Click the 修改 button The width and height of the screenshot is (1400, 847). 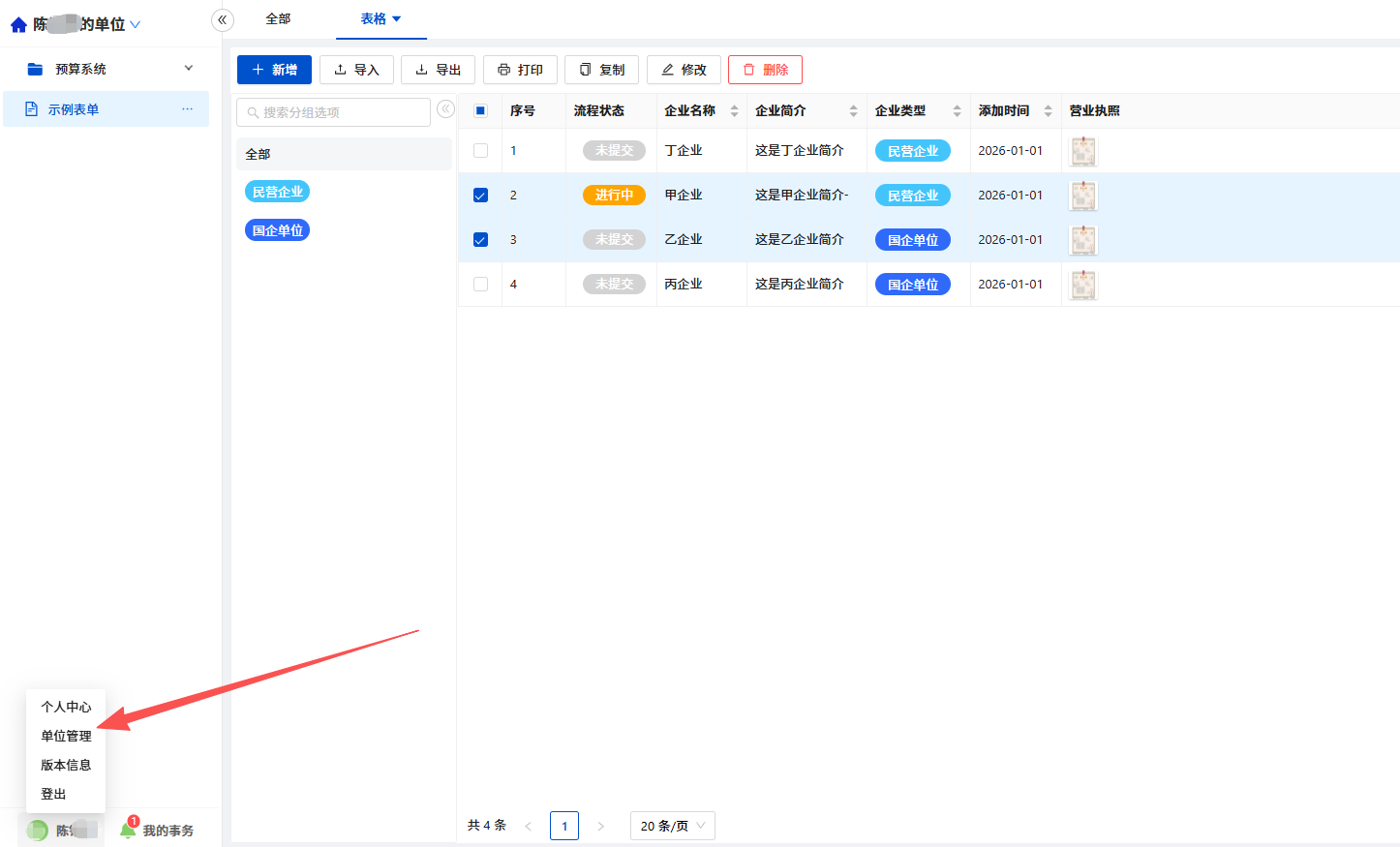(x=684, y=70)
